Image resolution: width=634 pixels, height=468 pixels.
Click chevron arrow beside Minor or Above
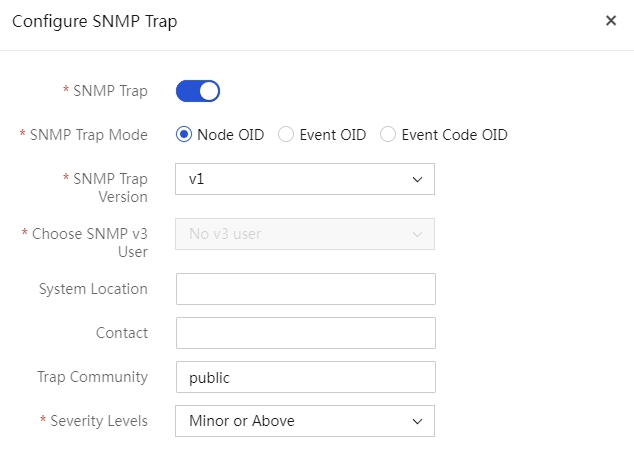click(417, 421)
